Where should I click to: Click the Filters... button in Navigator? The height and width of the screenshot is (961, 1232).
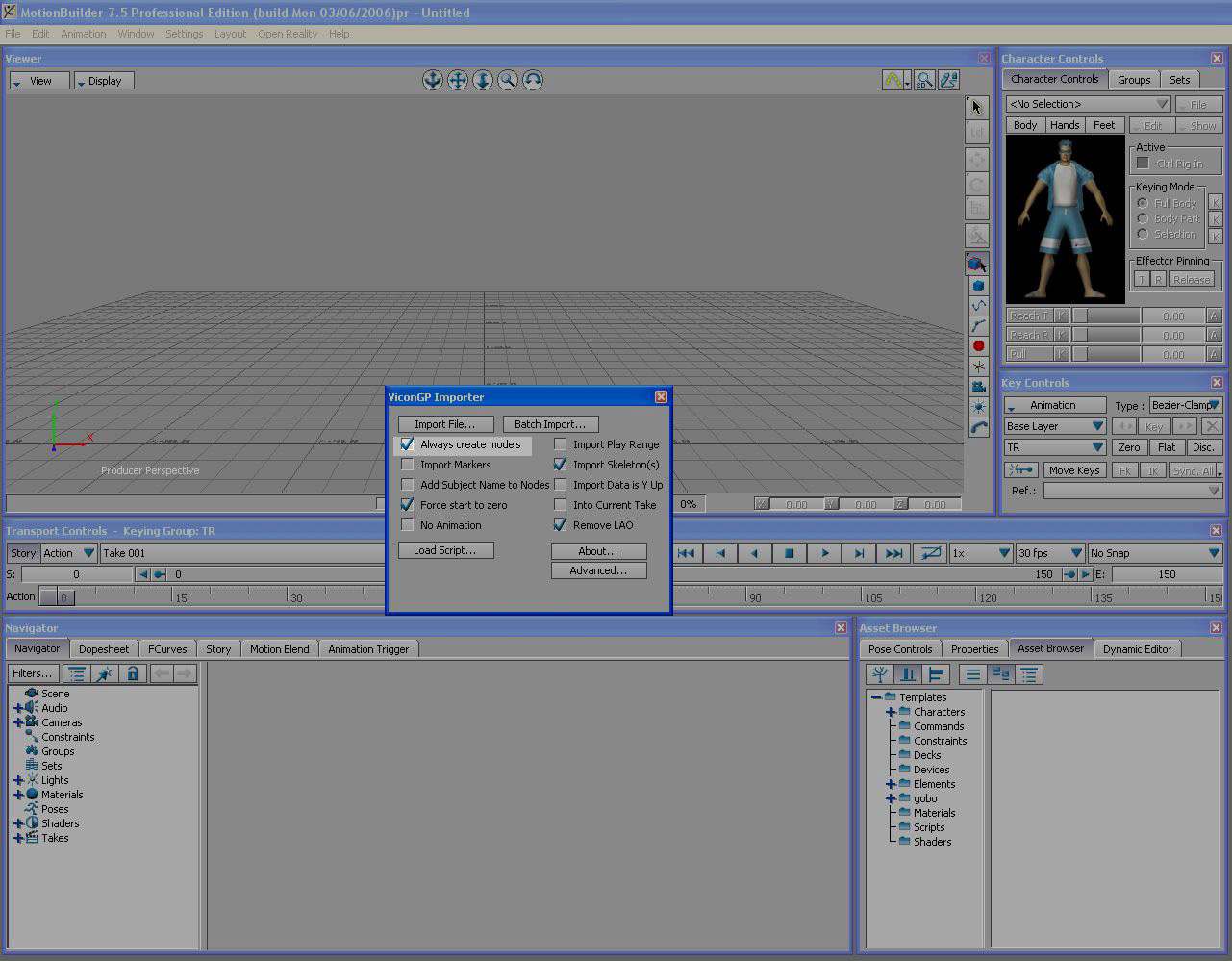tap(33, 673)
